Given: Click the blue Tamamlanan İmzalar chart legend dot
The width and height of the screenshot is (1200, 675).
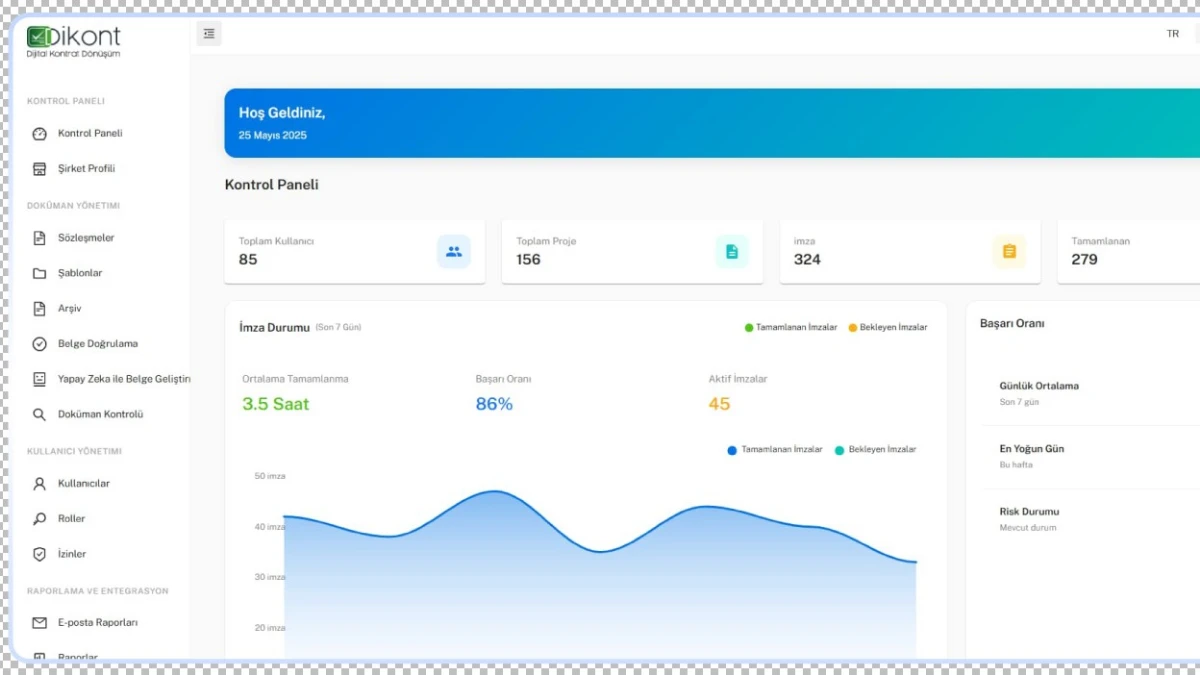Looking at the screenshot, I should [732, 450].
